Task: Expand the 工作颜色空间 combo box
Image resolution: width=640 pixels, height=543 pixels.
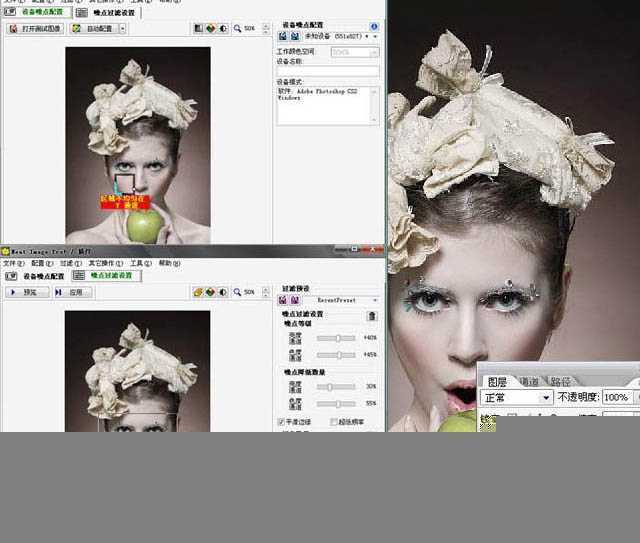Action: pyautogui.click(x=355, y=52)
